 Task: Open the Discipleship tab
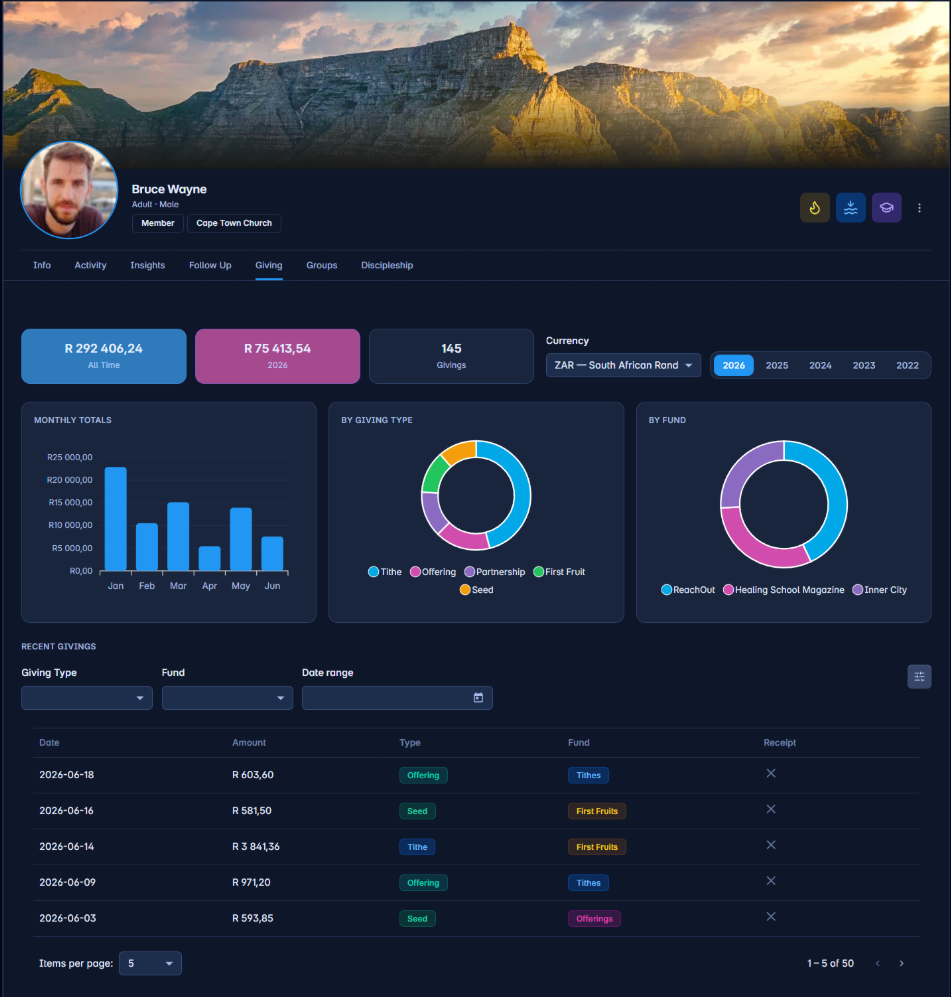tap(387, 265)
